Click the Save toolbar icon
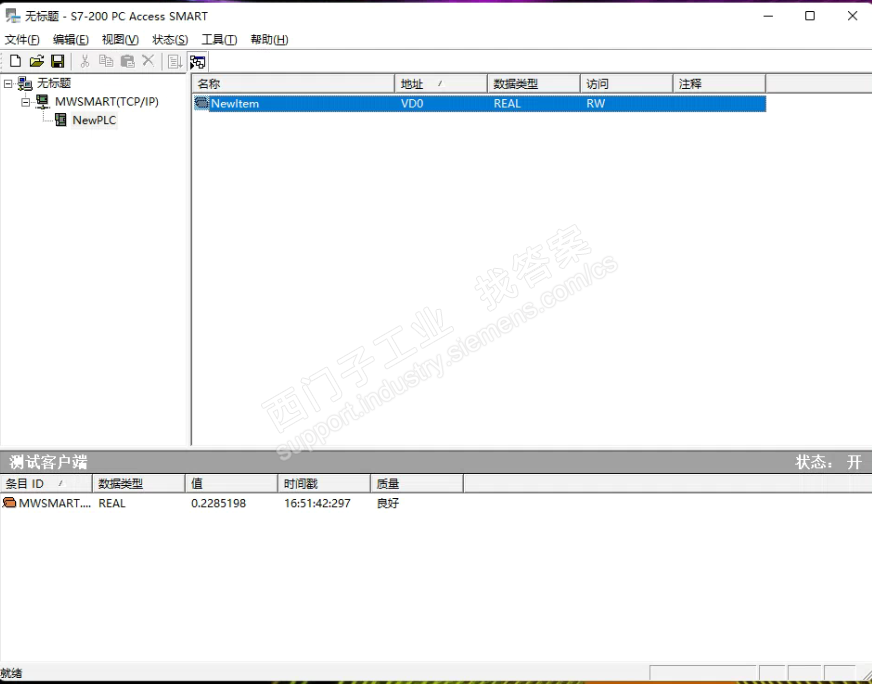Screen dimensions: 872x684 point(58,61)
